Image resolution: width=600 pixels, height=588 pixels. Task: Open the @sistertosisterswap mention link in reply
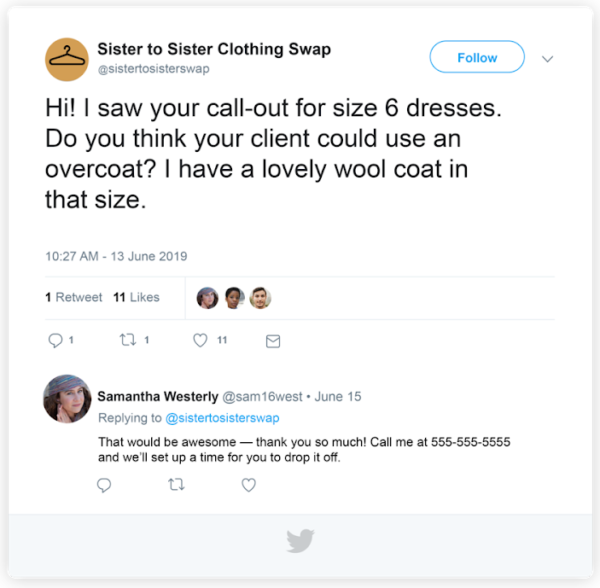(222, 418)
